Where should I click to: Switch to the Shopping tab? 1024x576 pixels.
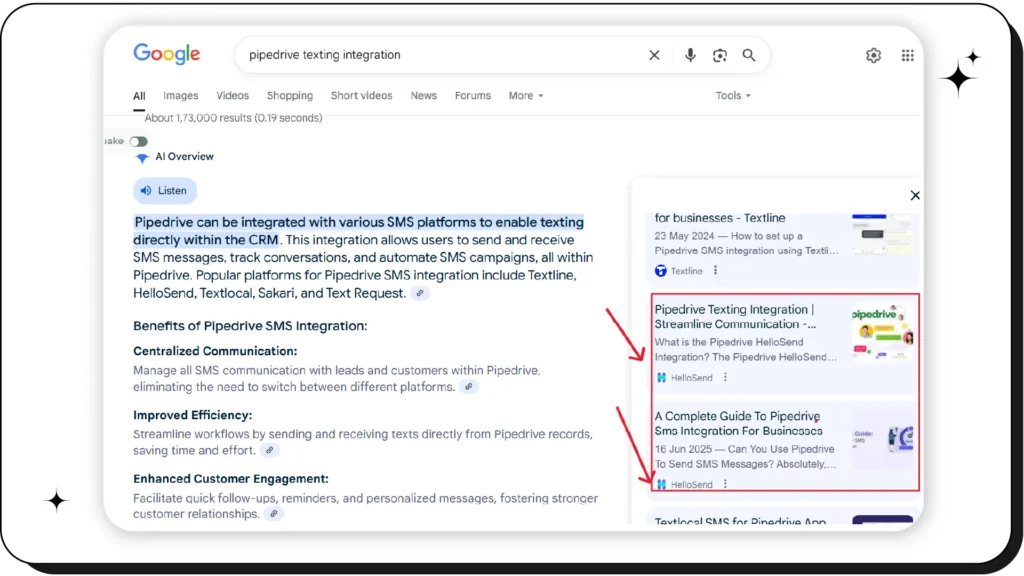(x=290, y=95)
